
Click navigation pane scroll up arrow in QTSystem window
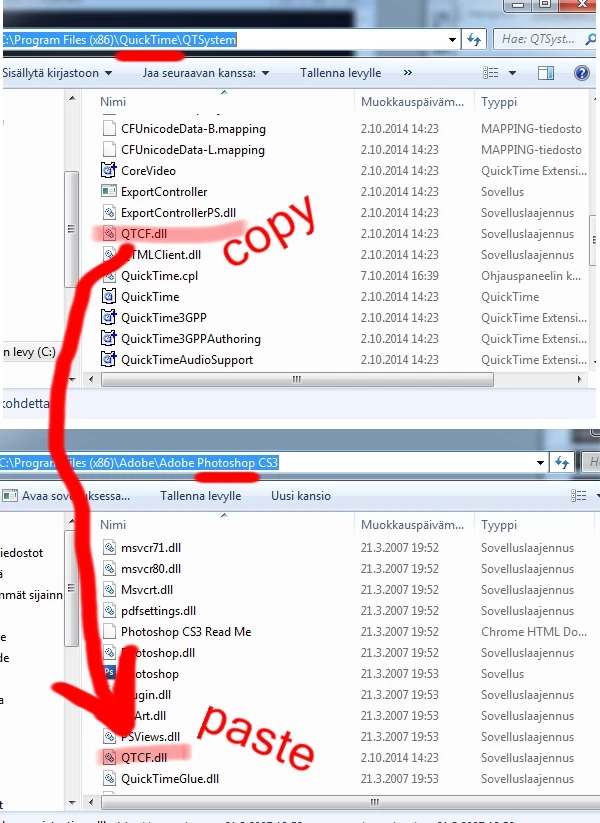72,98
